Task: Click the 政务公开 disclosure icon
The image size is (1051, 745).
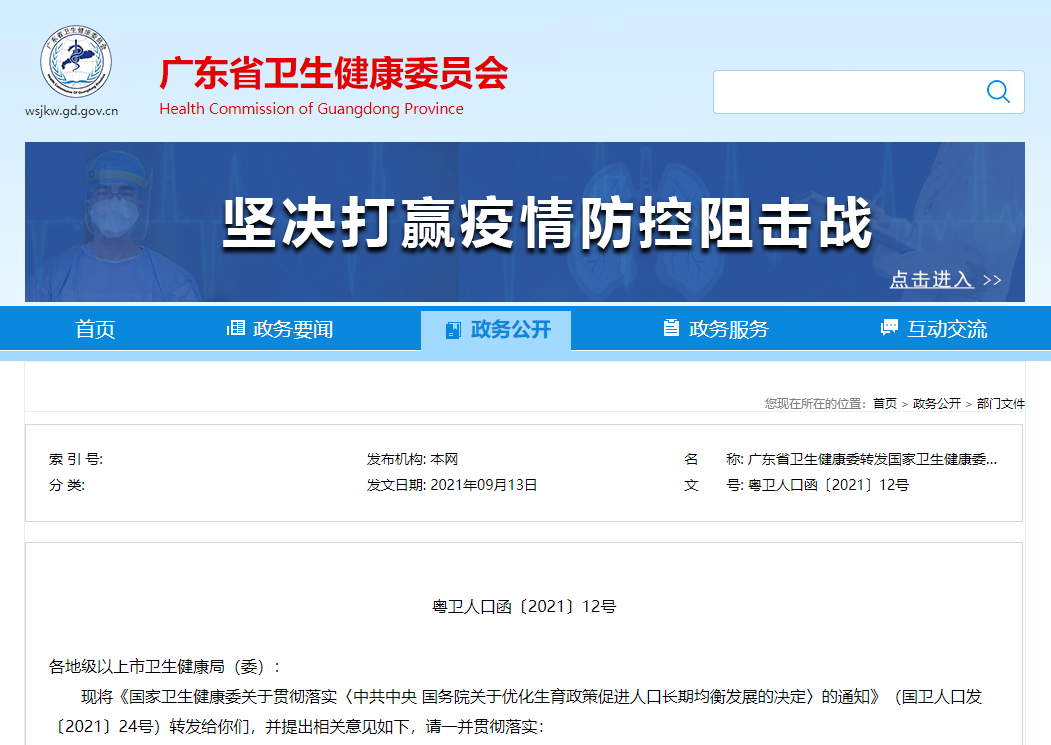Action: click(x=453, y=327)
